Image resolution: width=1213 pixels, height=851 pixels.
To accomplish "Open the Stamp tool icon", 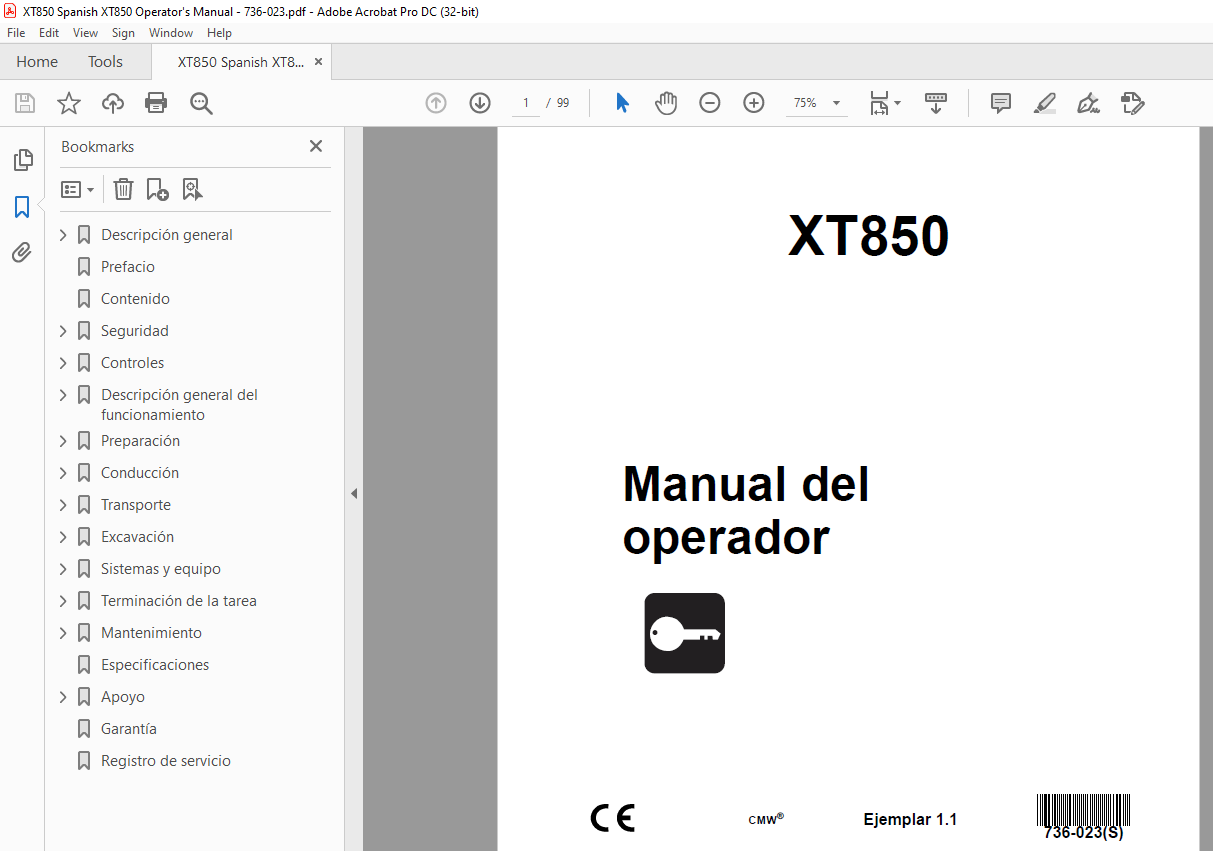I will click(x=1133, y=103).
